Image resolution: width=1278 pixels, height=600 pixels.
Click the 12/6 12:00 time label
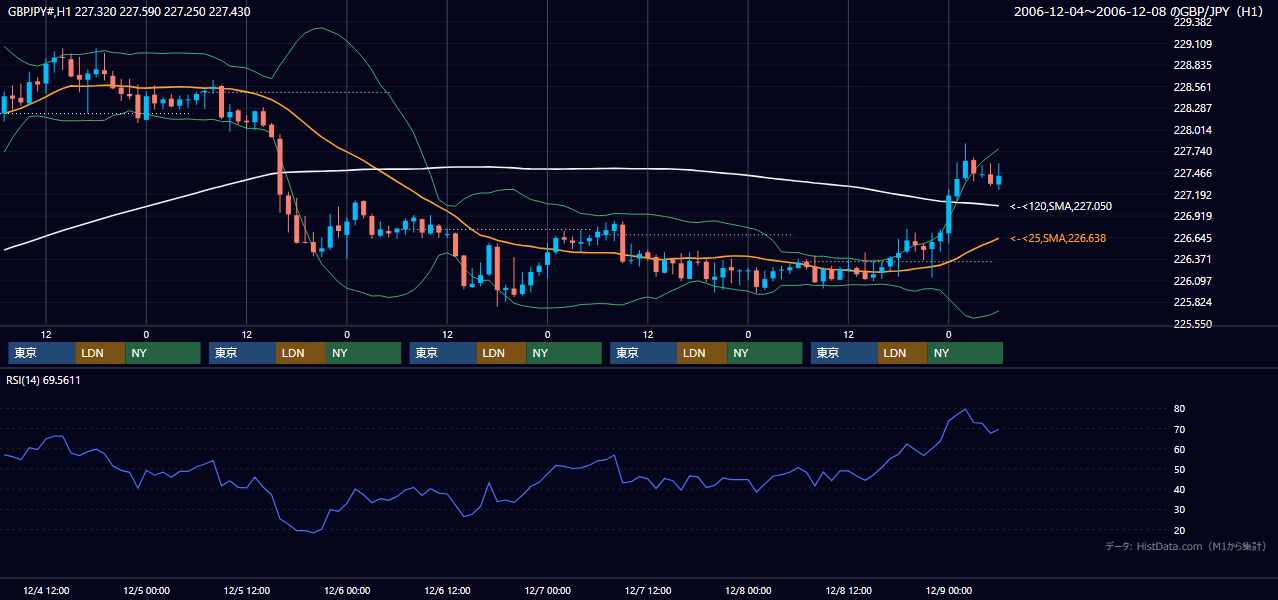click(447, 591)
